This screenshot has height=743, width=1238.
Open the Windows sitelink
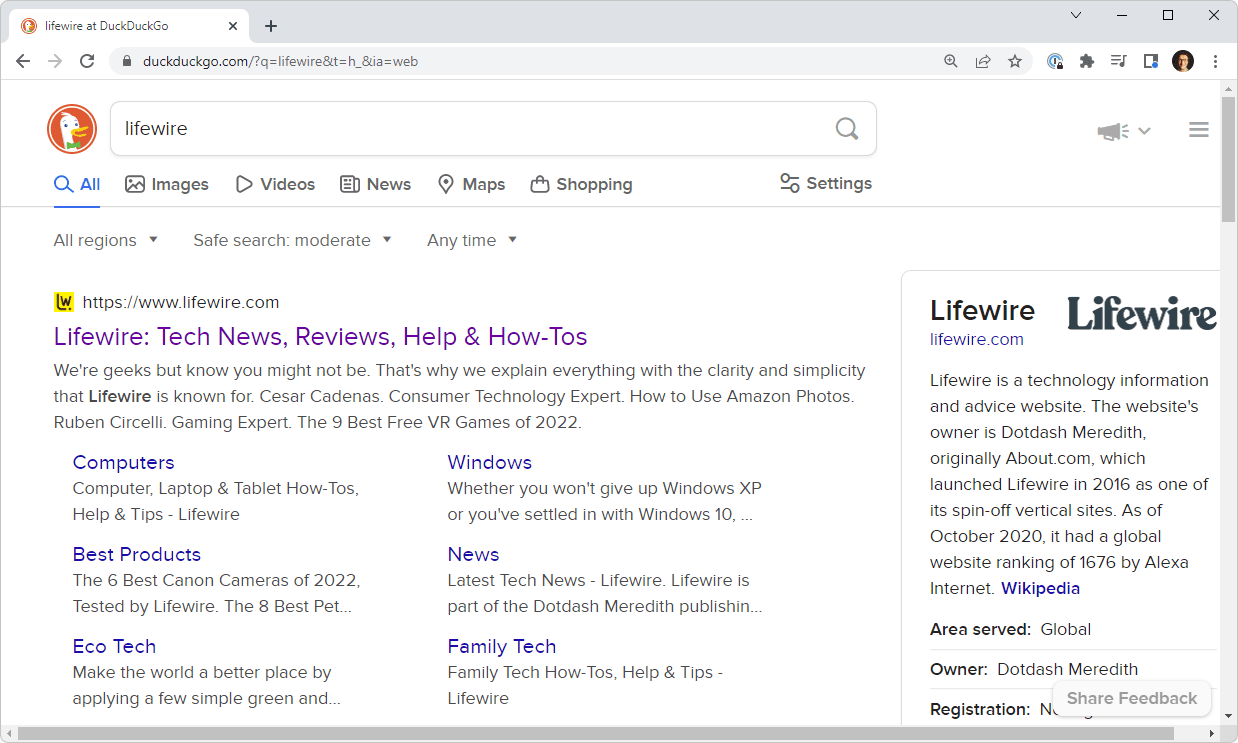(489, 462)
